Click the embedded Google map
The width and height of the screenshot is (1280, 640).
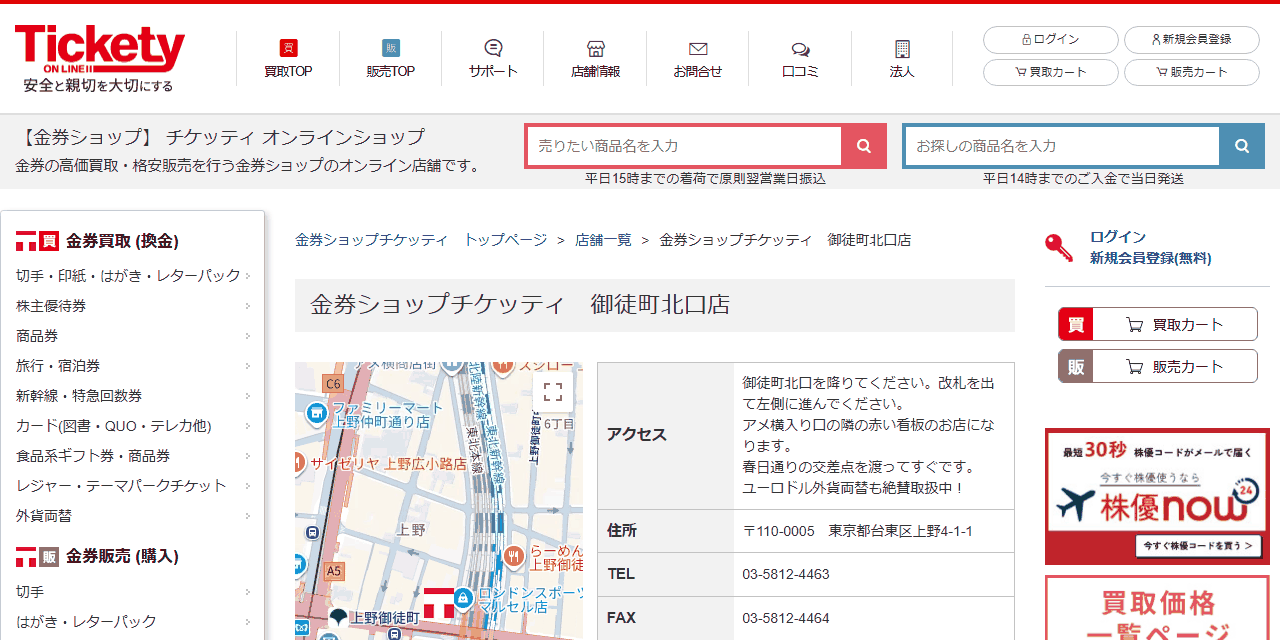click(438, 500)
